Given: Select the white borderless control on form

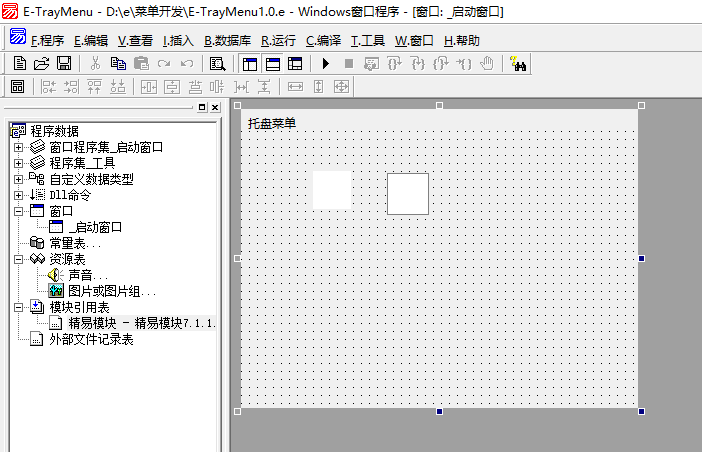Looking at the screenshot, I should [x=332, y=190].
